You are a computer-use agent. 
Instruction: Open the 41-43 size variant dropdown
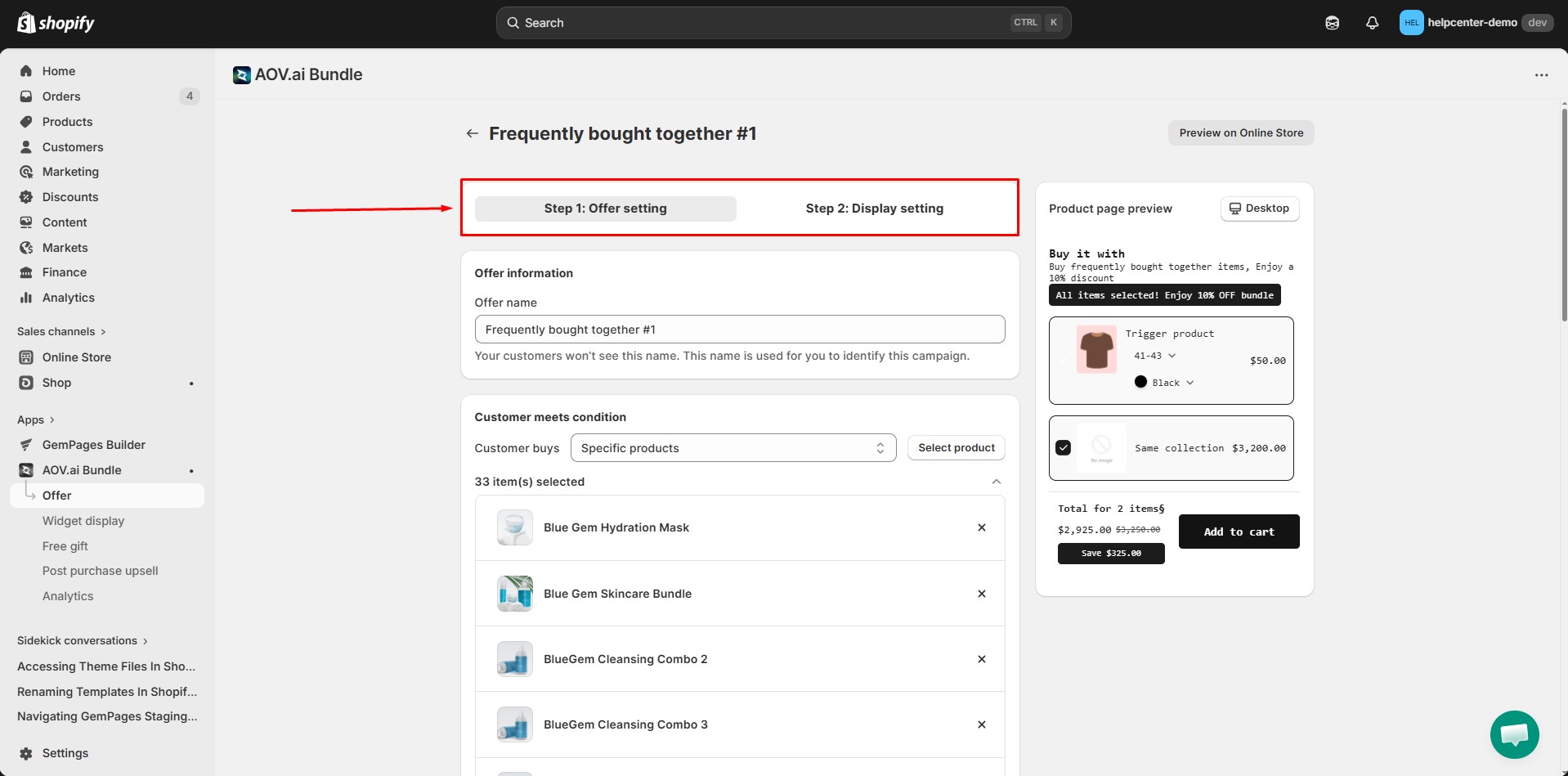pos(1154,356)
